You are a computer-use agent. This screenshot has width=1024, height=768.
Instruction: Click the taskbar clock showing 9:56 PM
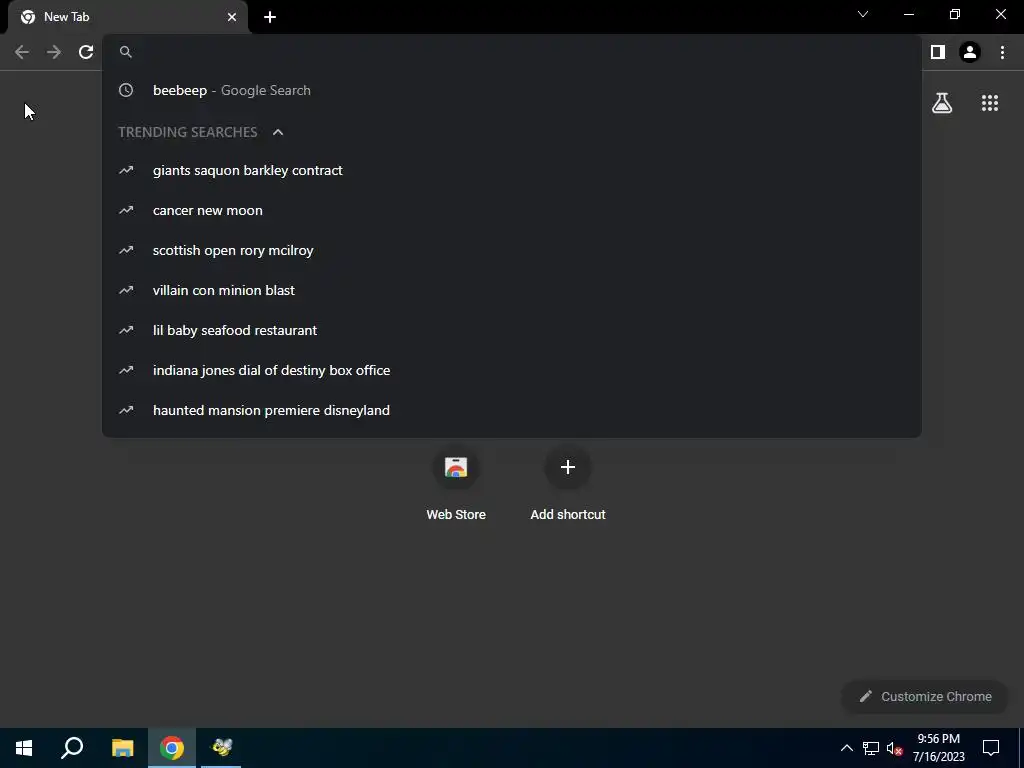pos(938,748)
